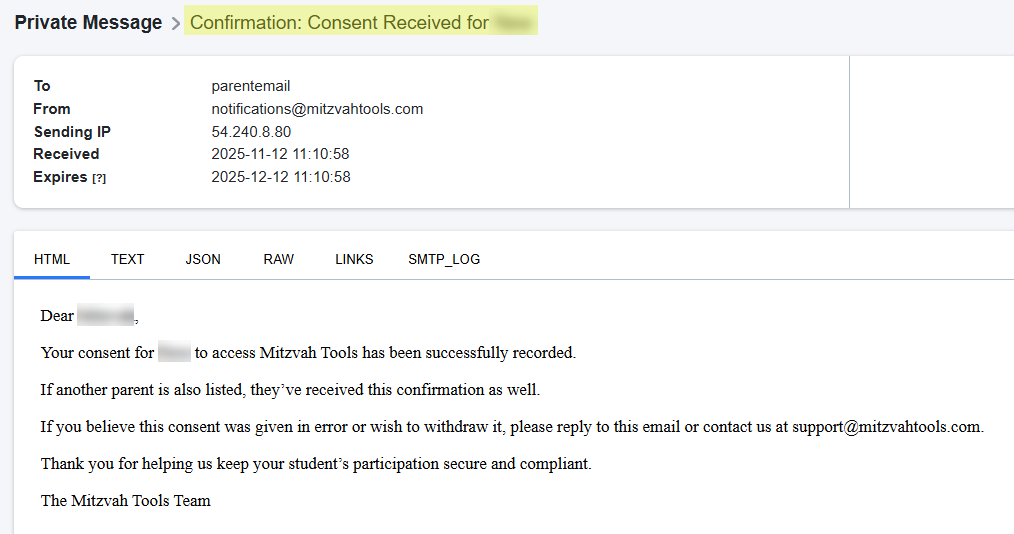Click the Private Message breadcrumb
The height and width of the screenshot is (534, 1014).
tap(88, 22)
